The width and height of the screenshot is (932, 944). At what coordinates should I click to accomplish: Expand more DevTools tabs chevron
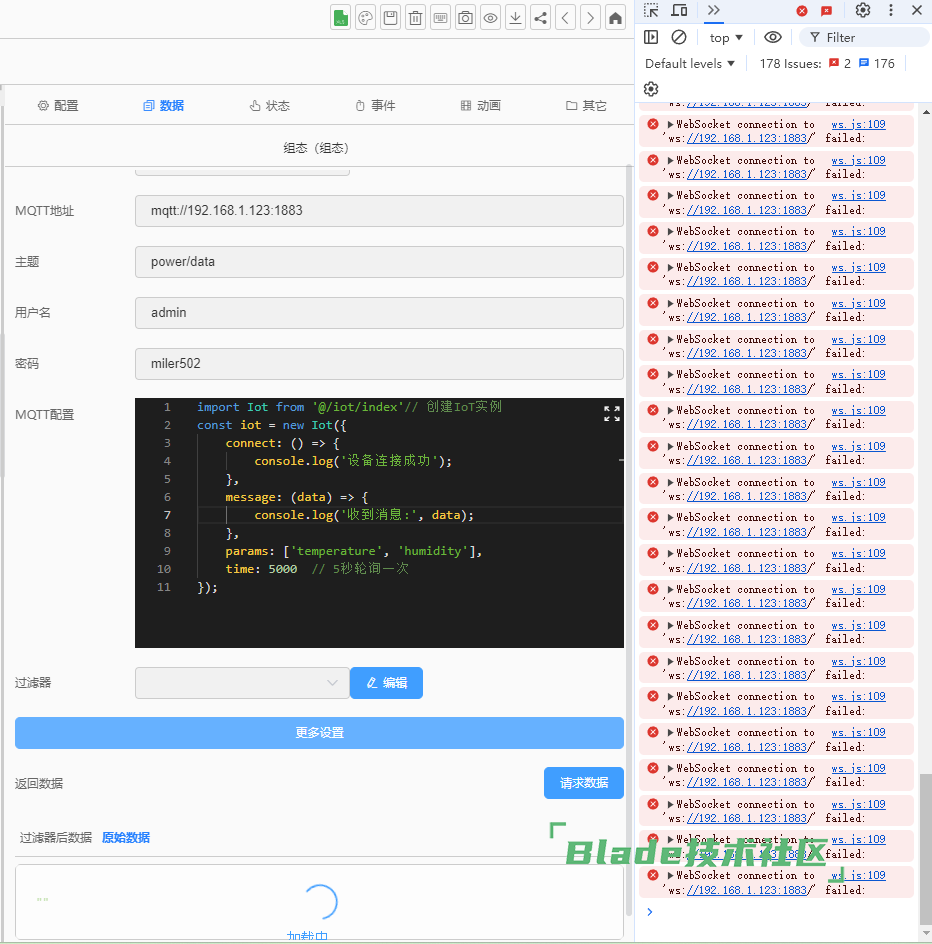(x=713, y=10)
